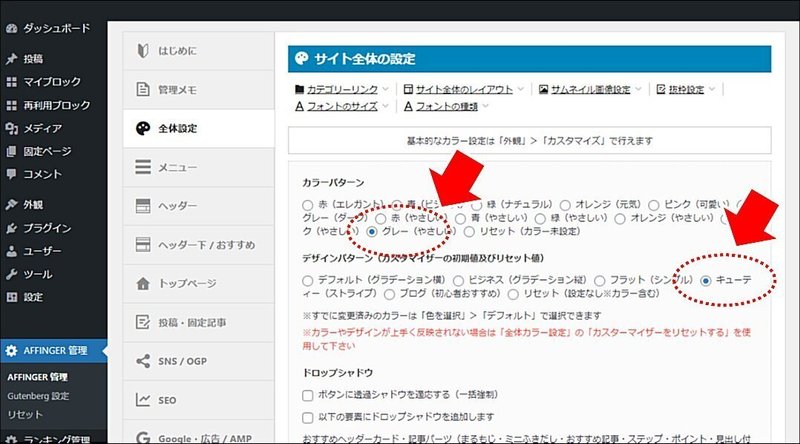Open the トップページ tab
The width and height of the screenshot is (800, 444).
(198, 283)
